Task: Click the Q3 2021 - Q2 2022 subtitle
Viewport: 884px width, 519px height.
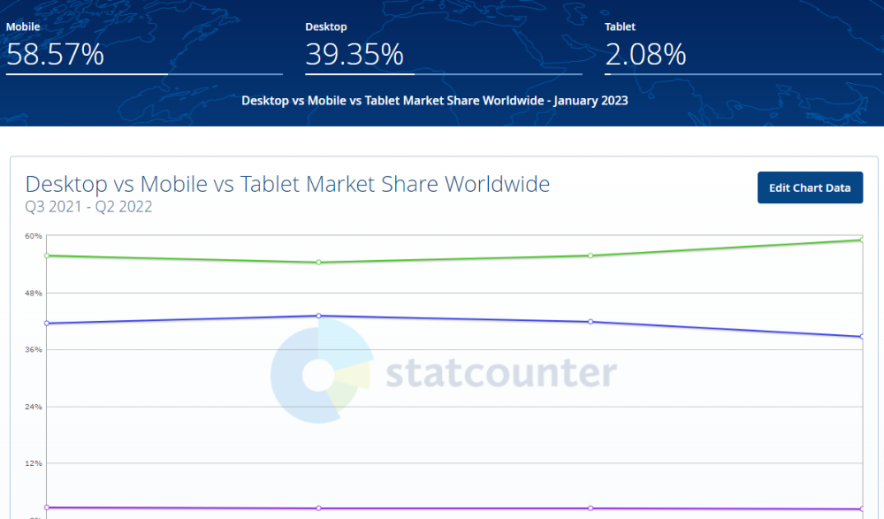Action: tap(88, 207)
